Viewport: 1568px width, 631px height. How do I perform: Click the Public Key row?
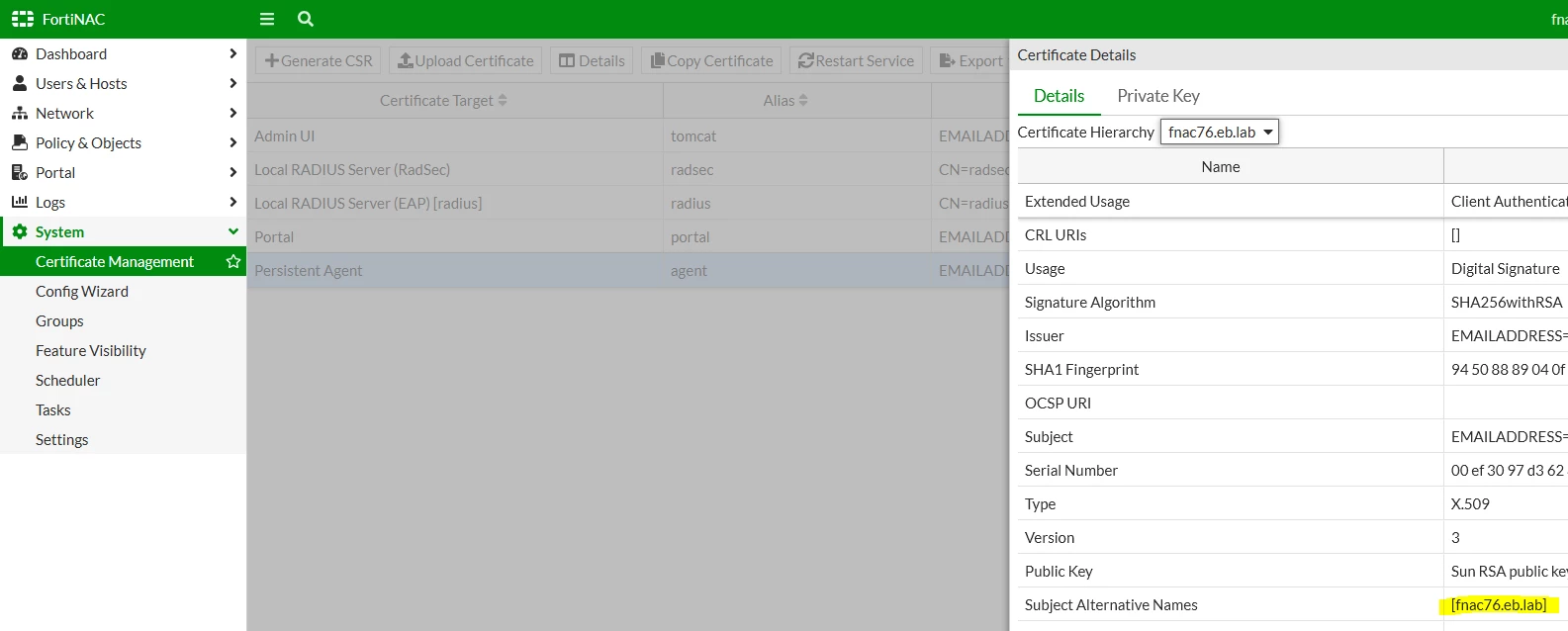tap(1293, 571)
